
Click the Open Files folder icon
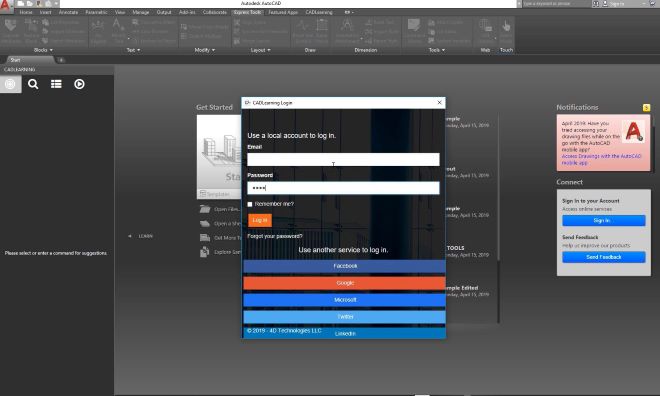tap(205, 209)
